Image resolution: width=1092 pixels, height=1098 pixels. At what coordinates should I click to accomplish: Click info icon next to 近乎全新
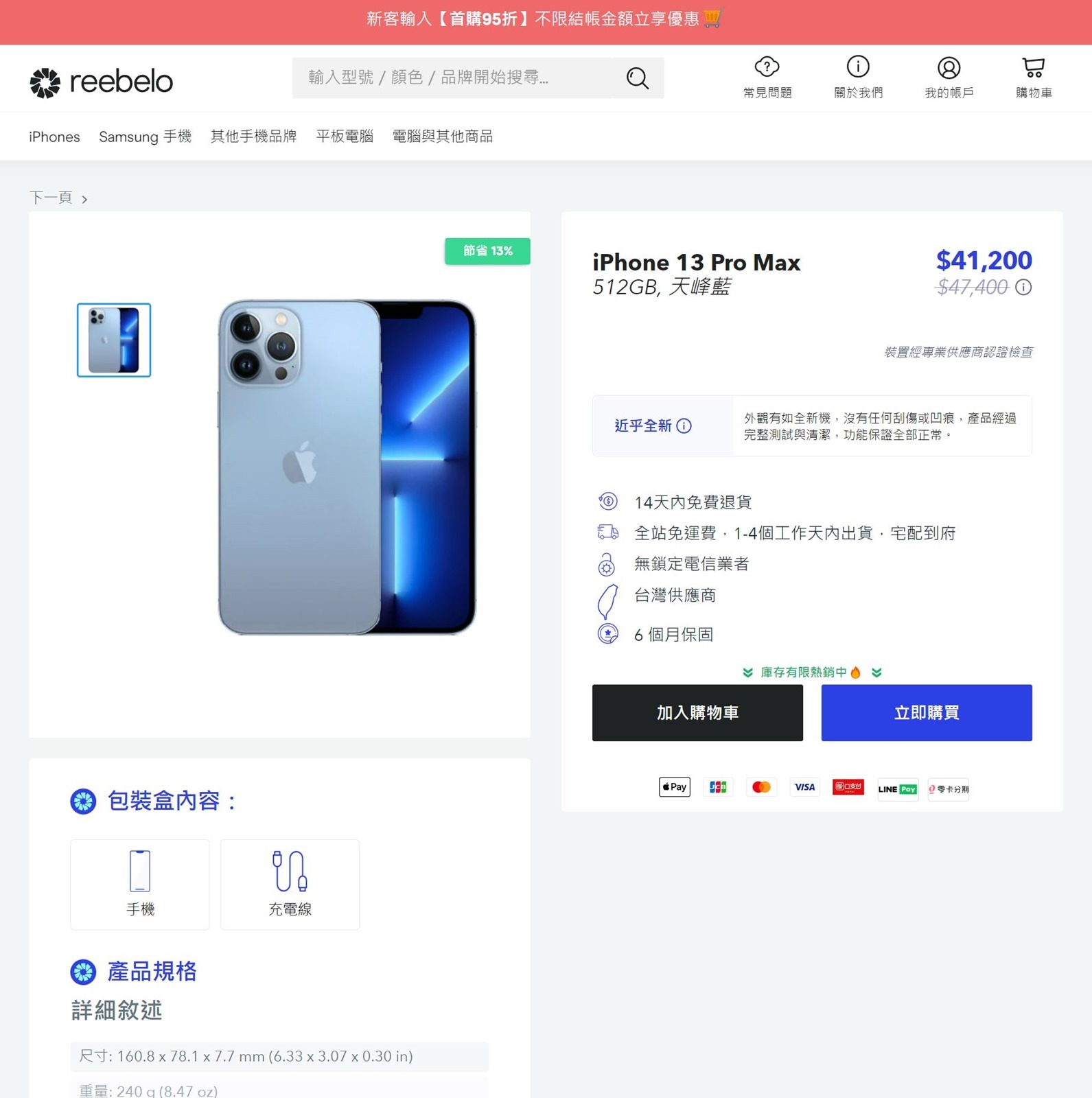point(684,426)
